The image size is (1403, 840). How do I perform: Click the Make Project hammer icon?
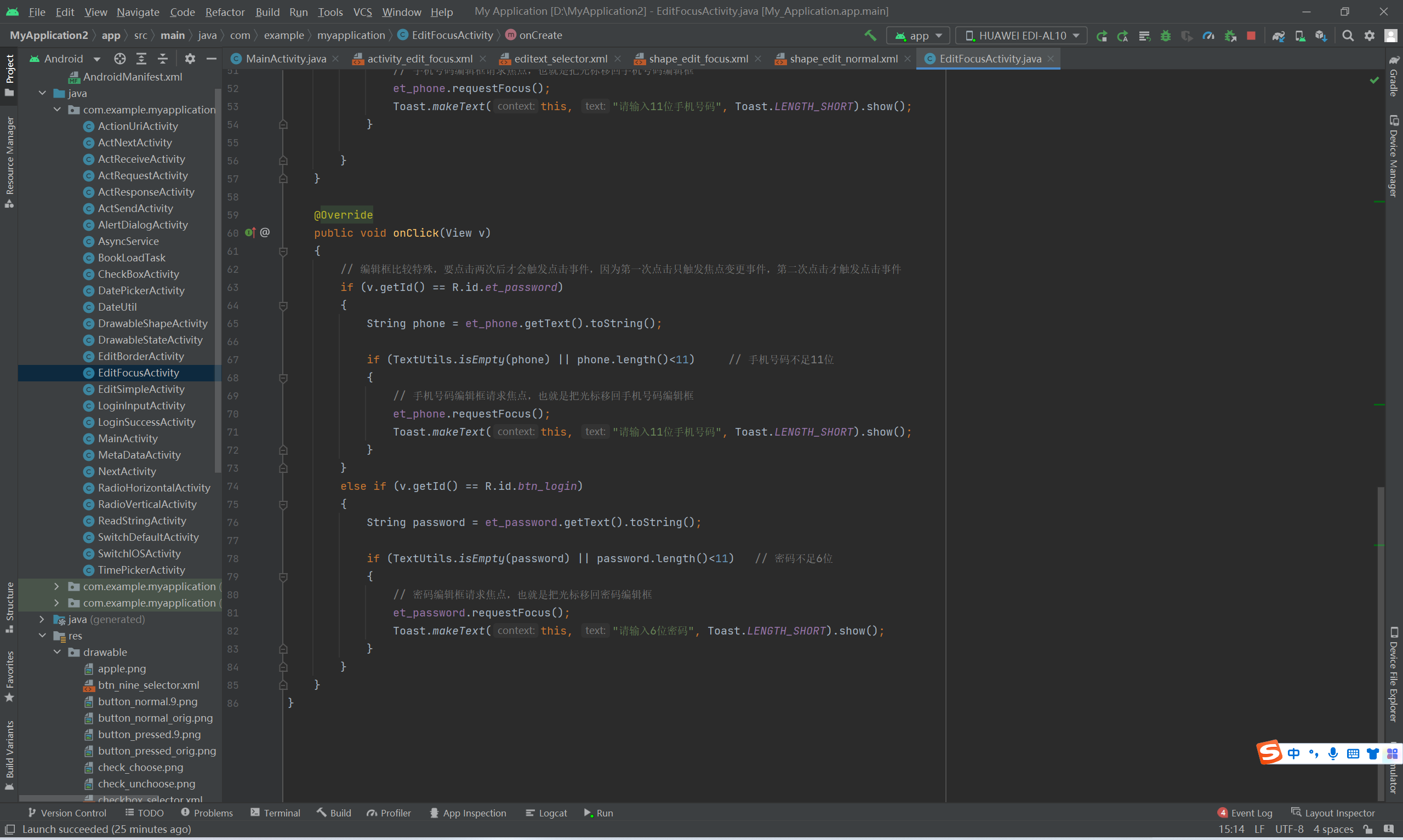click(x=870, y=36)
